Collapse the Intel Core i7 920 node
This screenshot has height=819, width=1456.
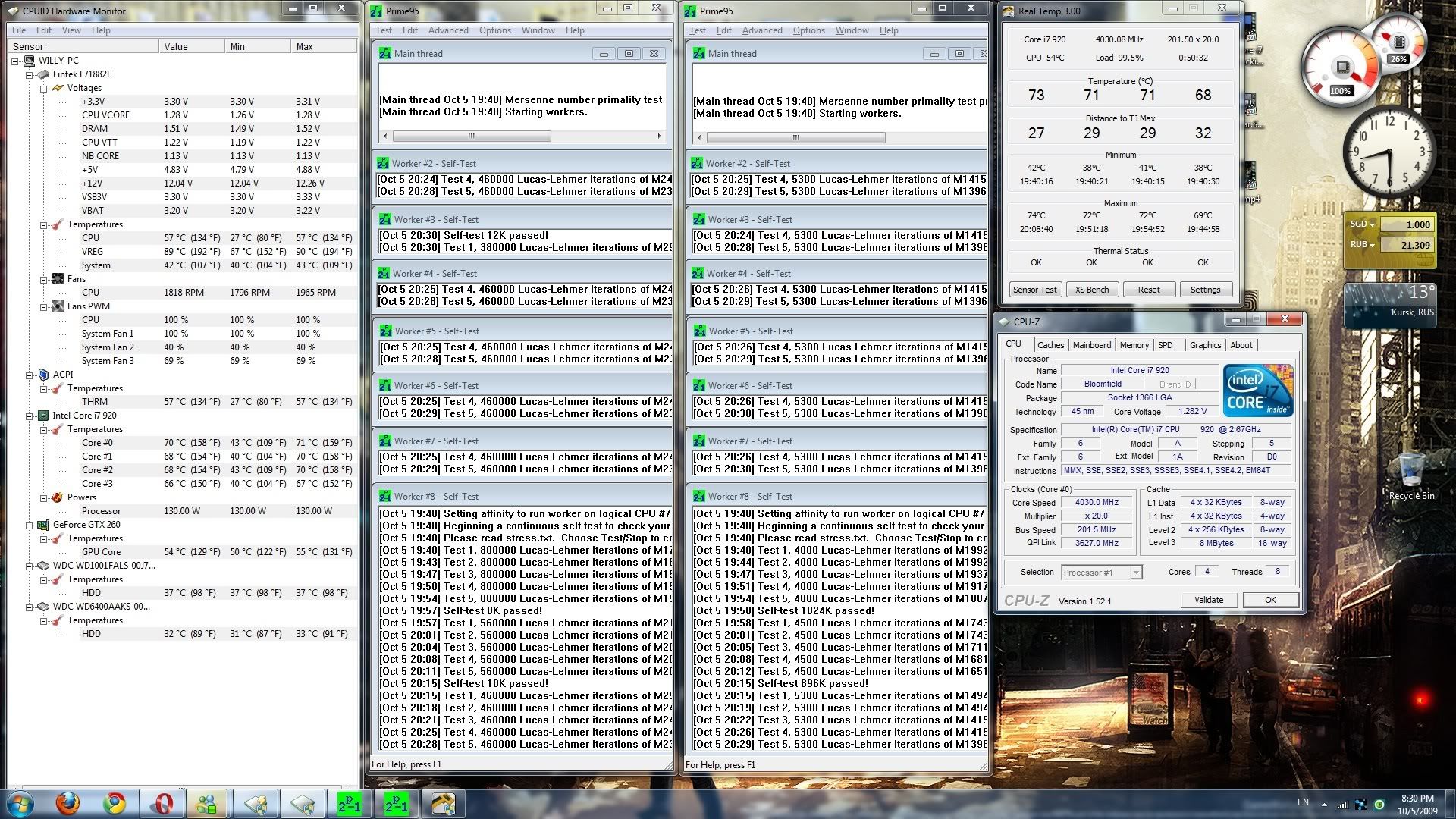click(x=30, y=416)
